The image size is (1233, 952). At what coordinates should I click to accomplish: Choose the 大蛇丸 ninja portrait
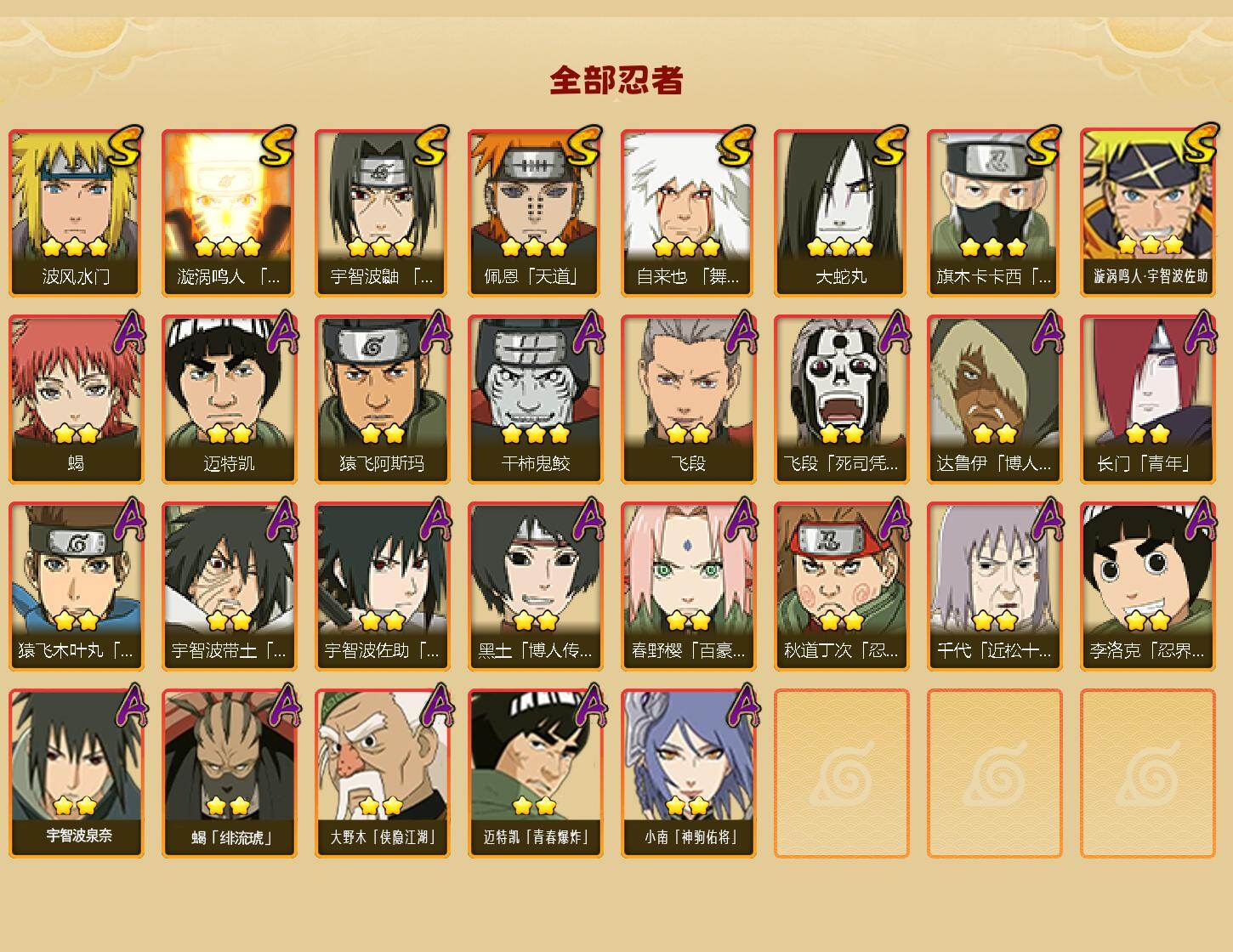tap(842, 212)
